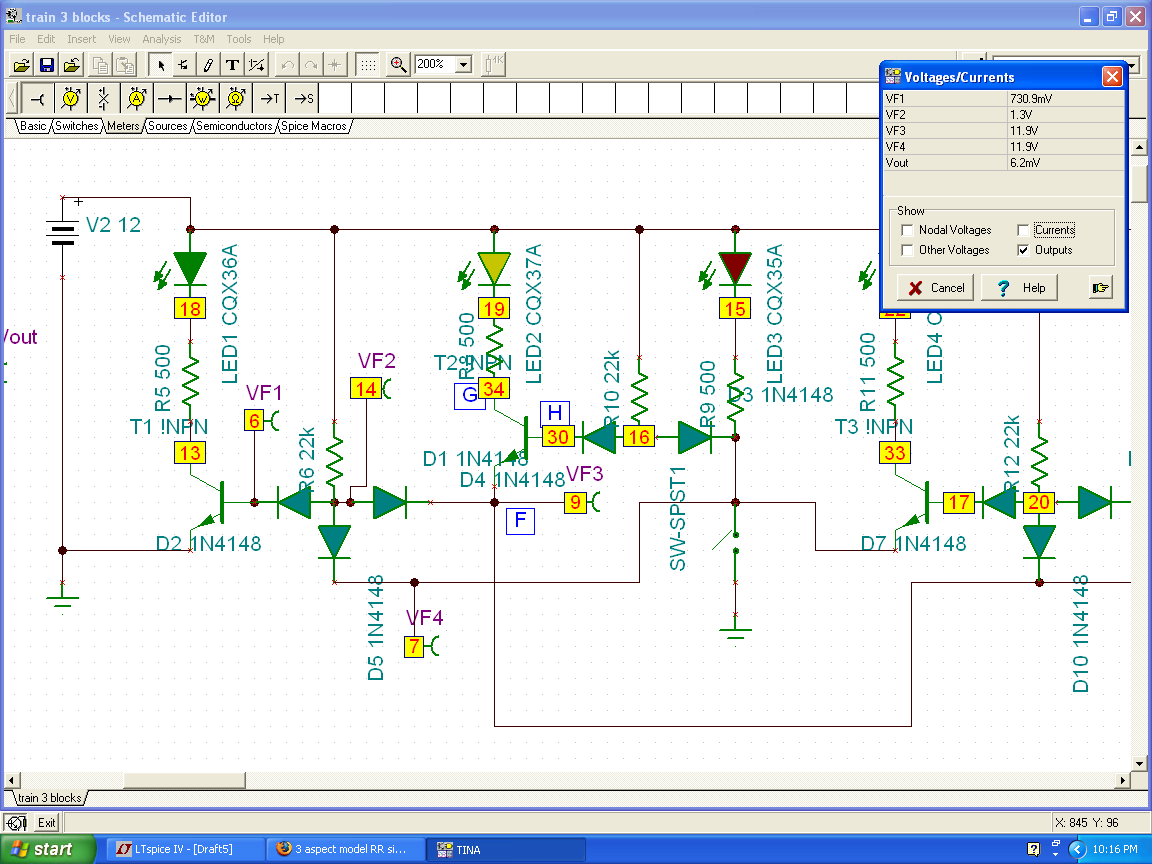This screenshot has height=864, width=1152.
Task: Switch to the Meters component tab
Action: (x=123, y=126)
